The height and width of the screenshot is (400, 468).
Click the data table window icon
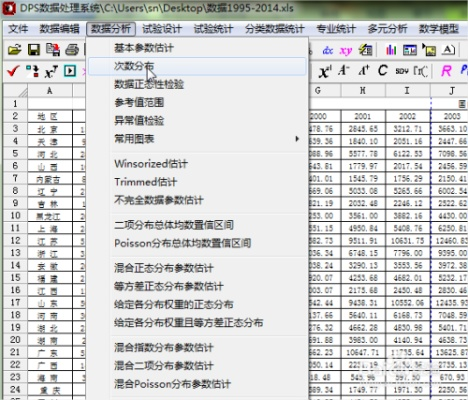410,50
